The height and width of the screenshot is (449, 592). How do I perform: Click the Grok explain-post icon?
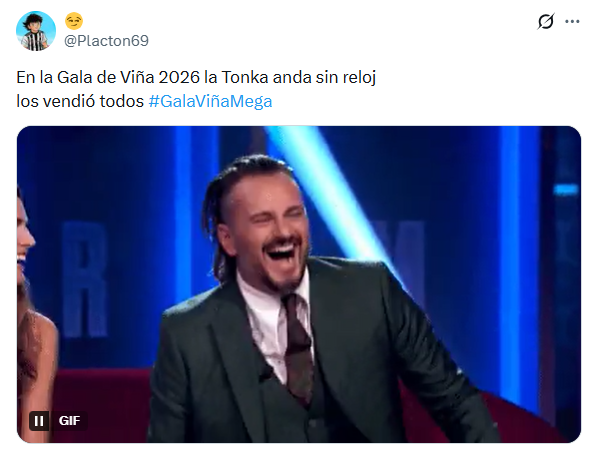546,22
